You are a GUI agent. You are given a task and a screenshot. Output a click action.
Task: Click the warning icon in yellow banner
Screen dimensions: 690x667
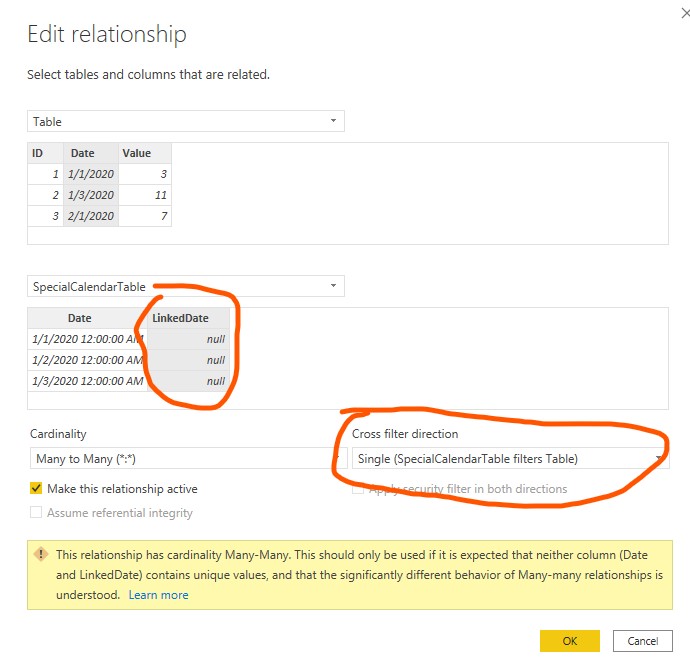click(x=41, y=554)
